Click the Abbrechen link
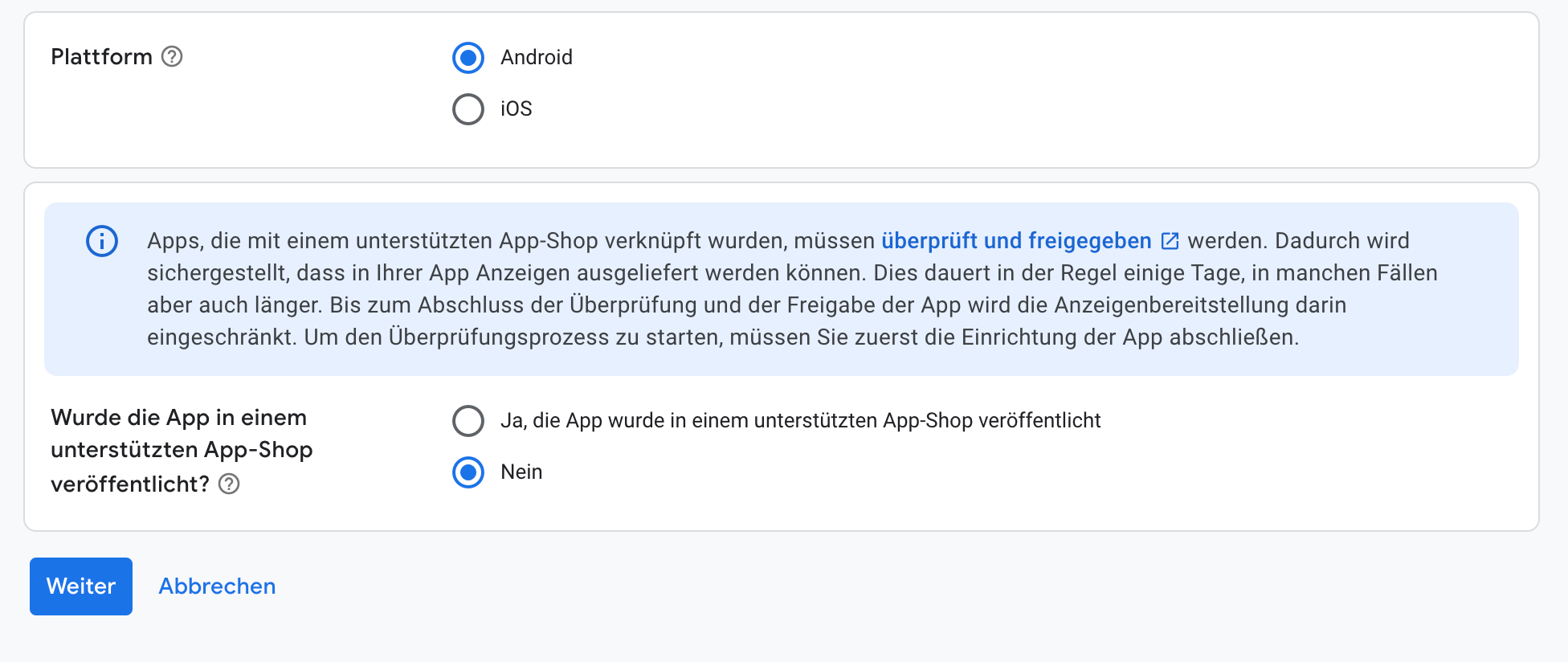 (x=217, y=586)
